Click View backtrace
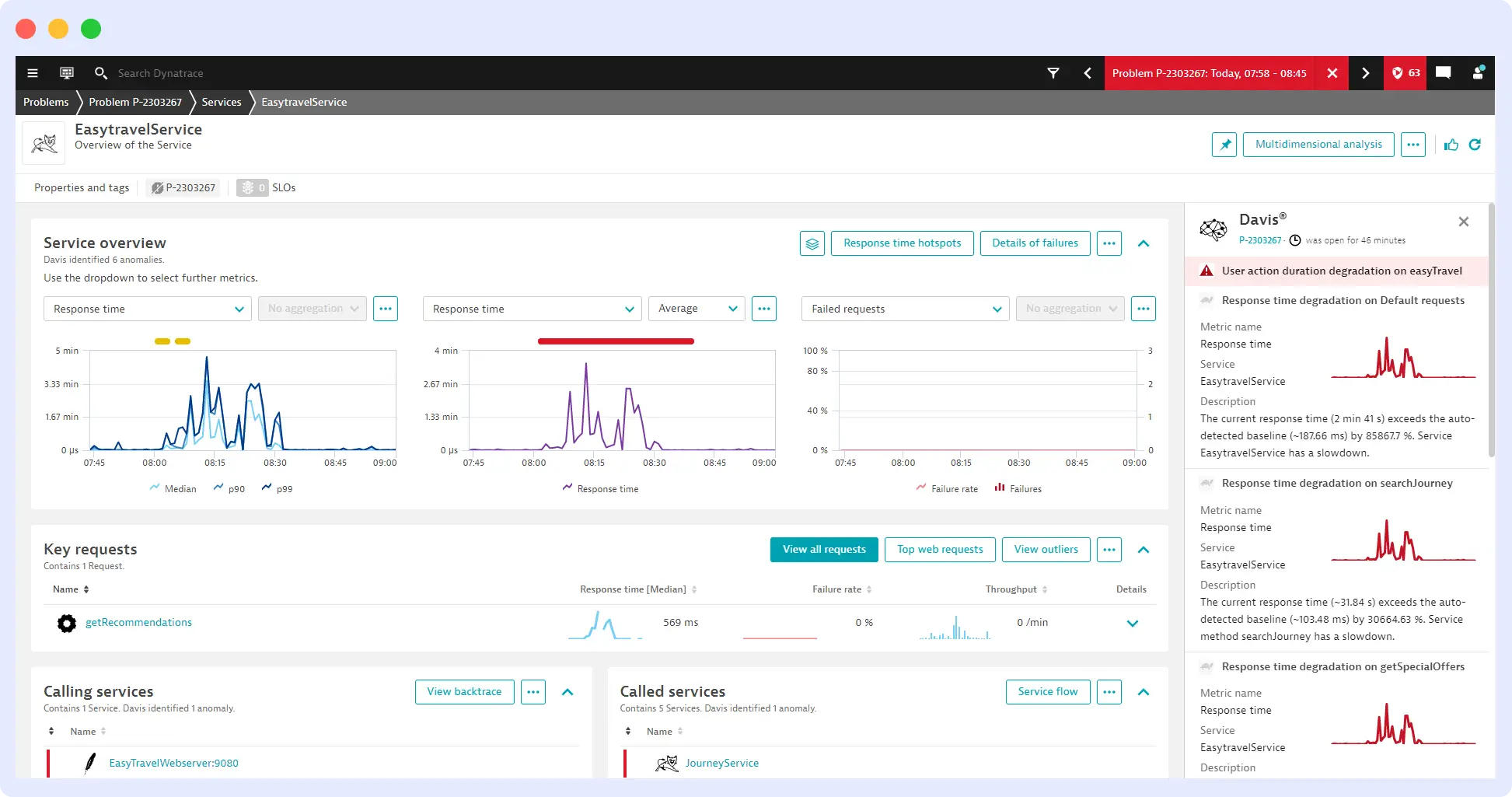The height and width of the screenshot is (797, 1512). (x=465, y=692)
